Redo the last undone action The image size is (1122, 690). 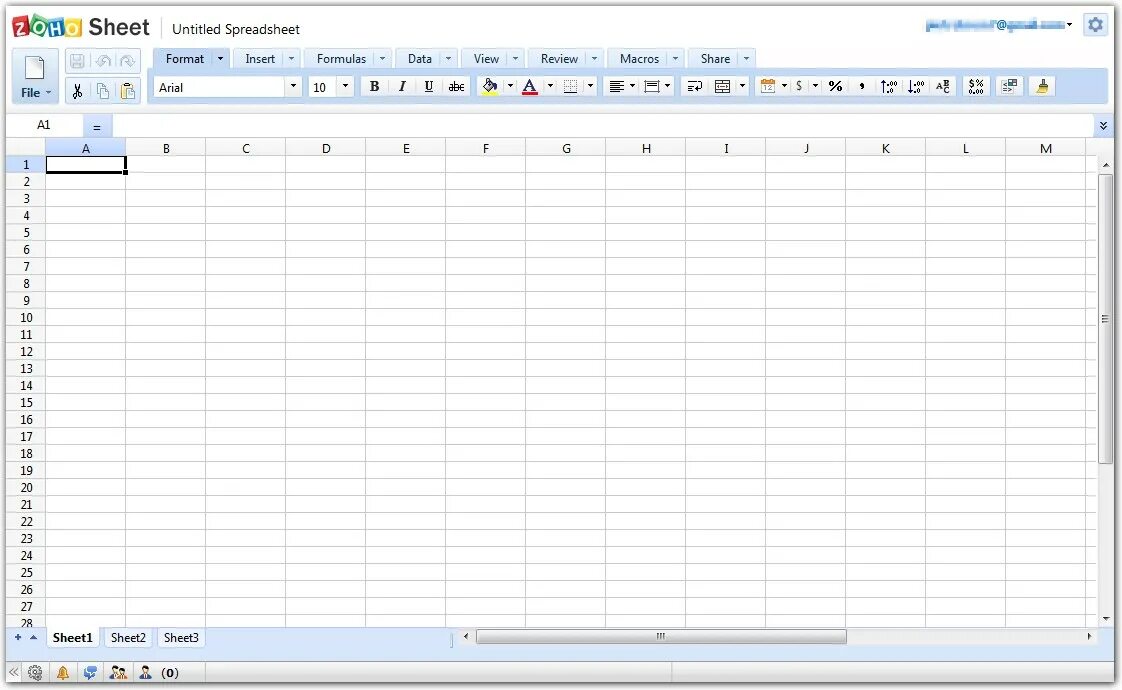click(127, 62)
